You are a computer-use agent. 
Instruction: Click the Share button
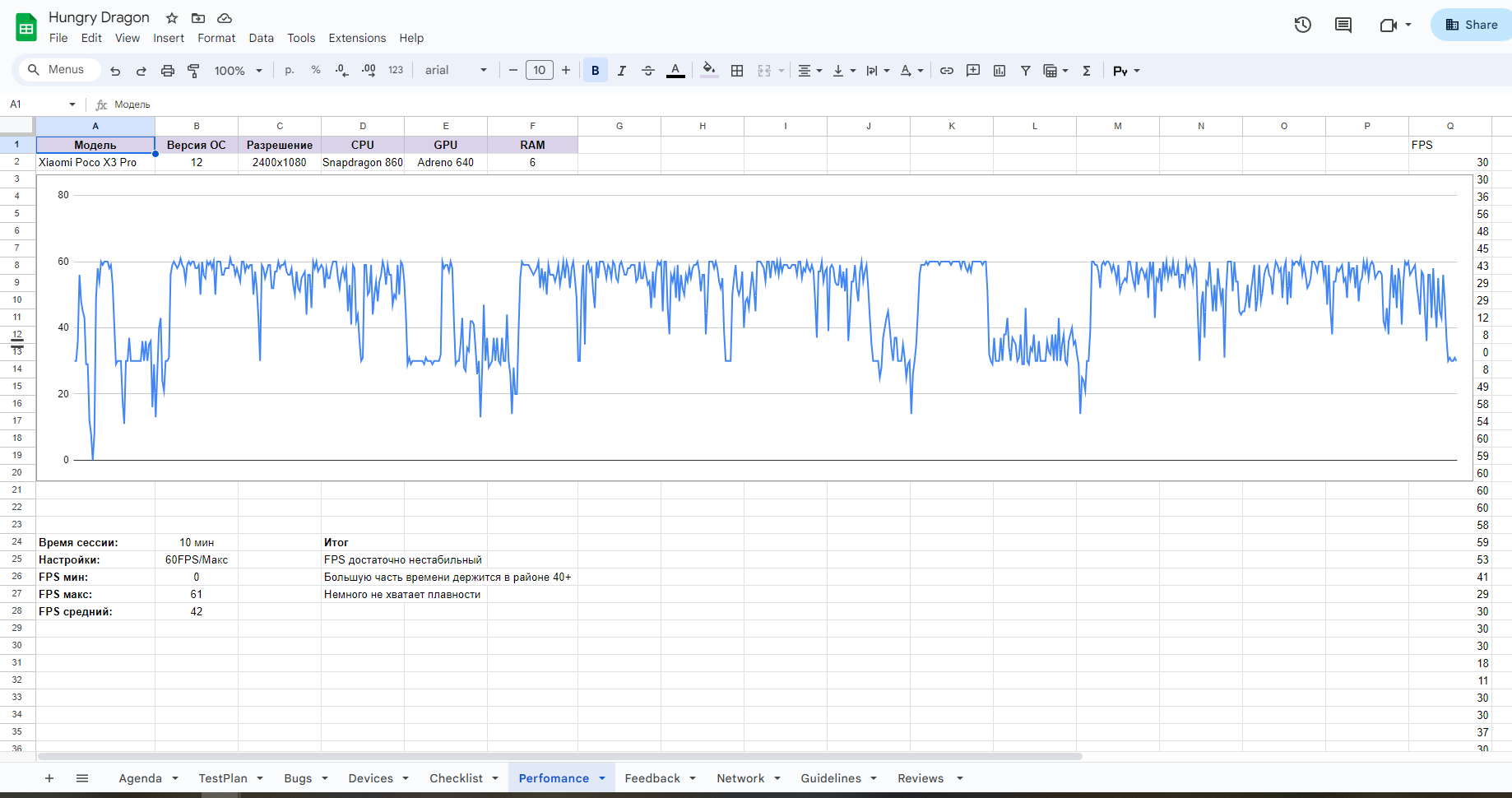(1472, 25)
